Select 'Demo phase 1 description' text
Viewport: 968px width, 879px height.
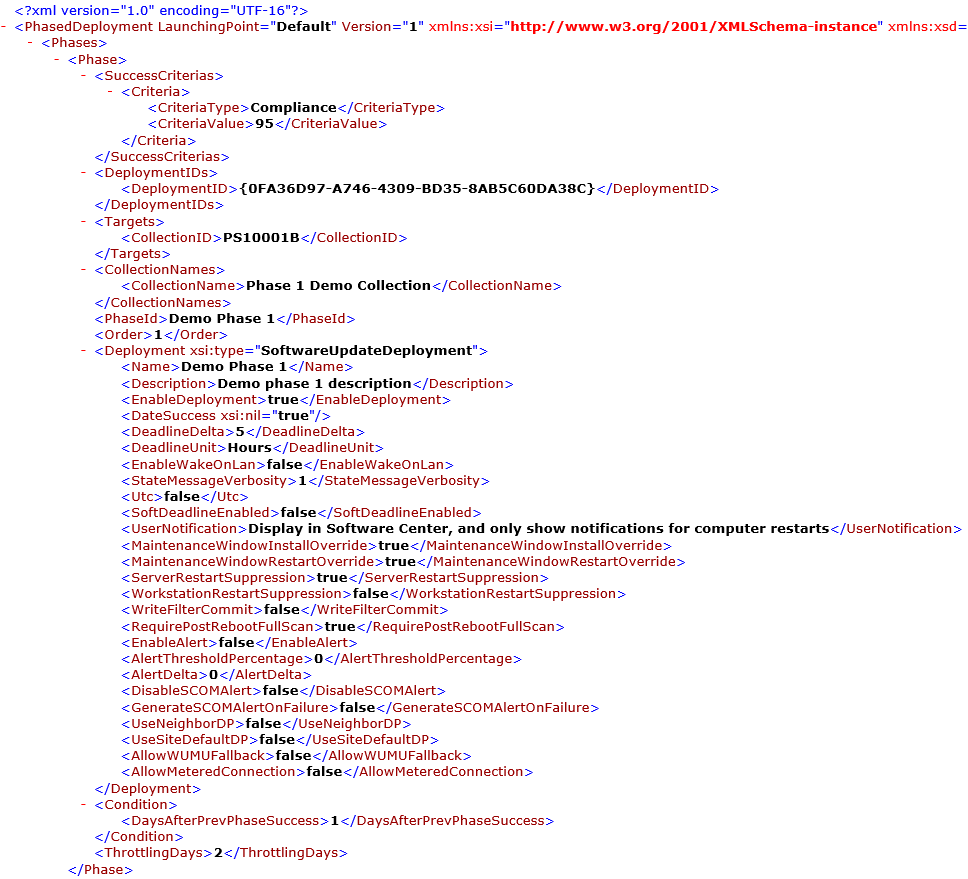click(314, 383)
